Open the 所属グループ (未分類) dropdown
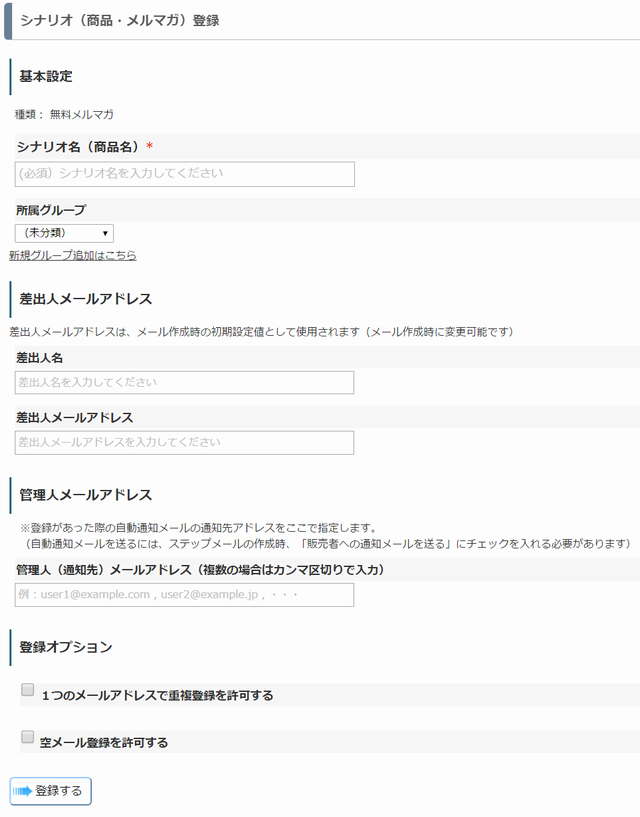 64,233
